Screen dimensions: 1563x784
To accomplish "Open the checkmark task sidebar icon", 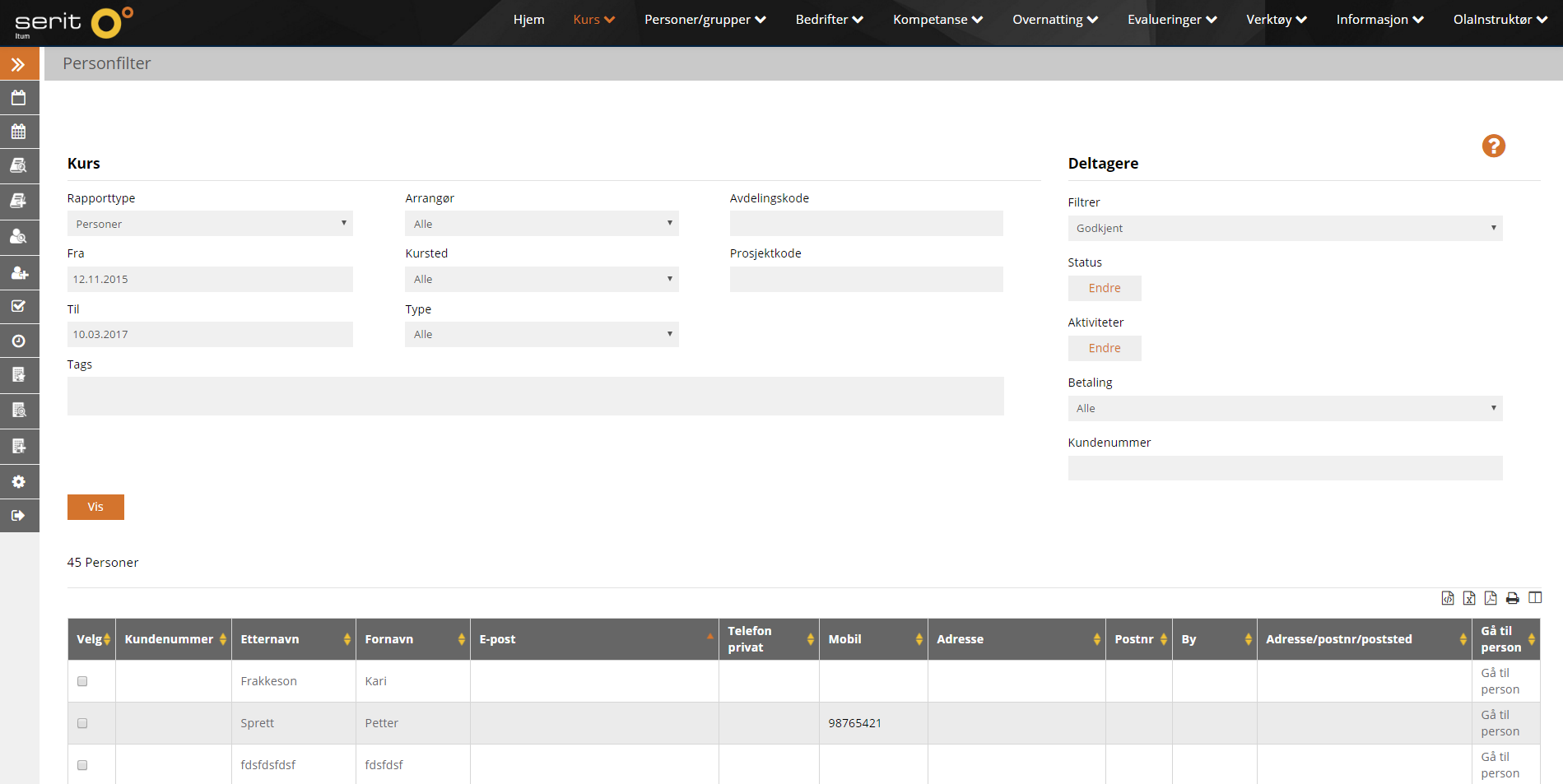I will (19, 306).
